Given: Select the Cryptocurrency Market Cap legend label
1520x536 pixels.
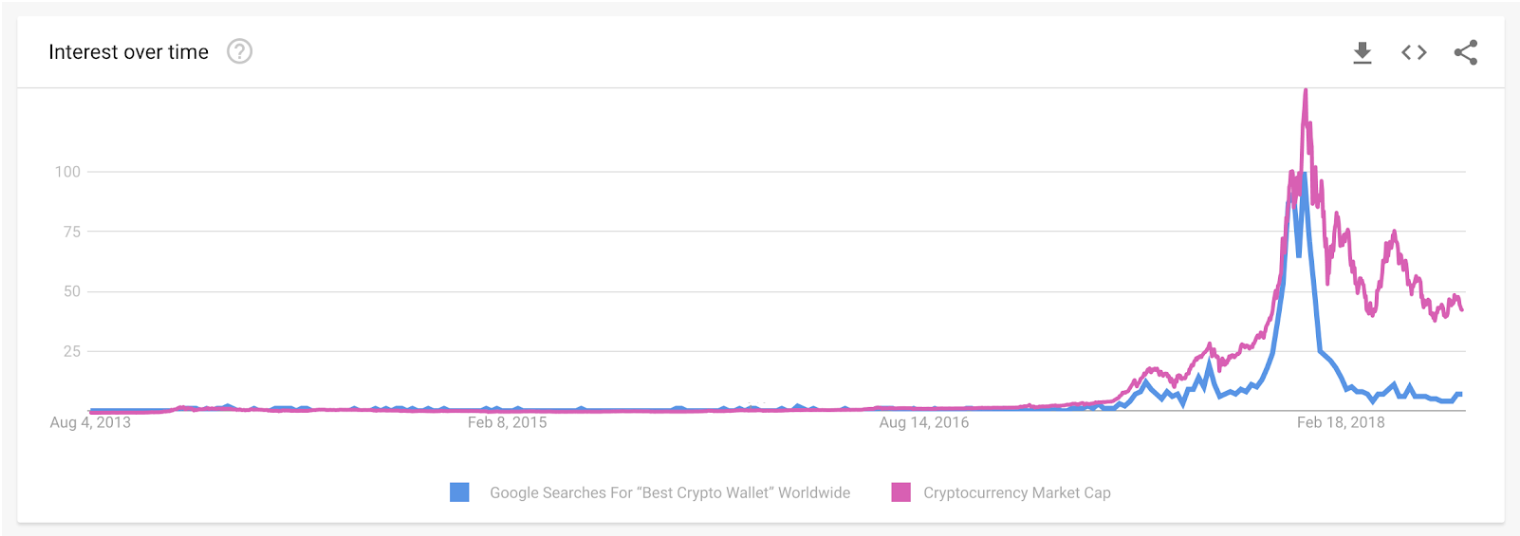Looking at the screenshot, I should click(x=1017, y=492).
